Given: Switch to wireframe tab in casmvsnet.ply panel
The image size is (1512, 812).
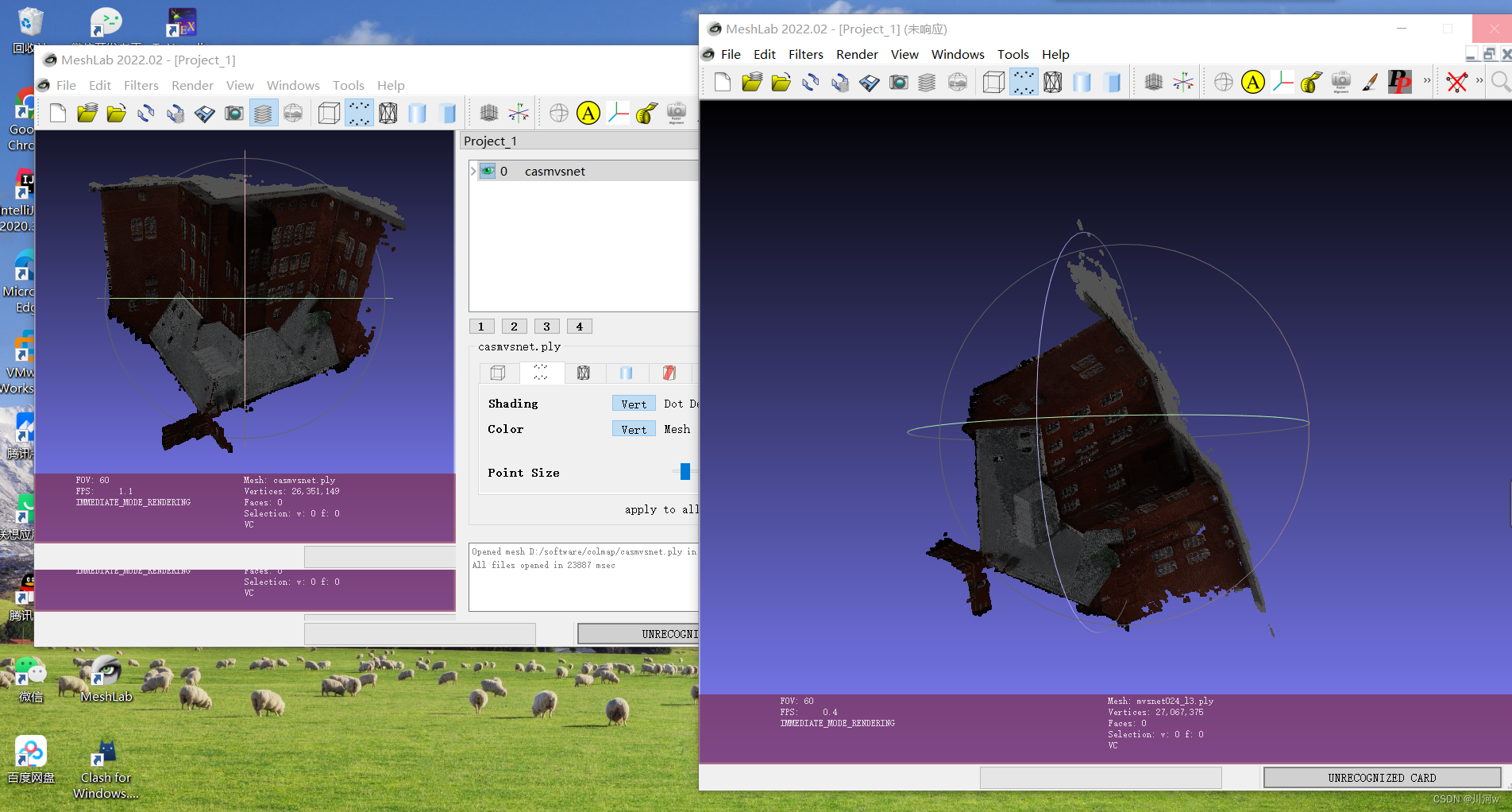Looking at the screenshot, I should pos(584,373).
